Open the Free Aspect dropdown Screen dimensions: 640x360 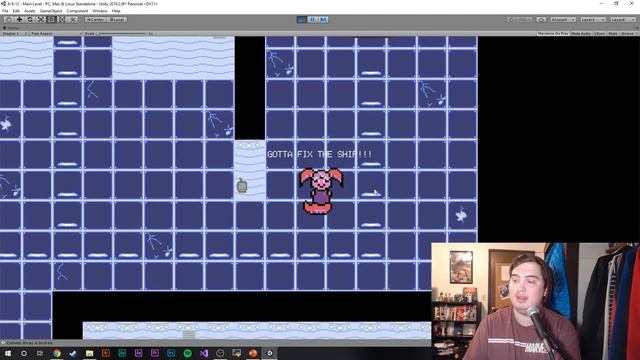(56, 33)
